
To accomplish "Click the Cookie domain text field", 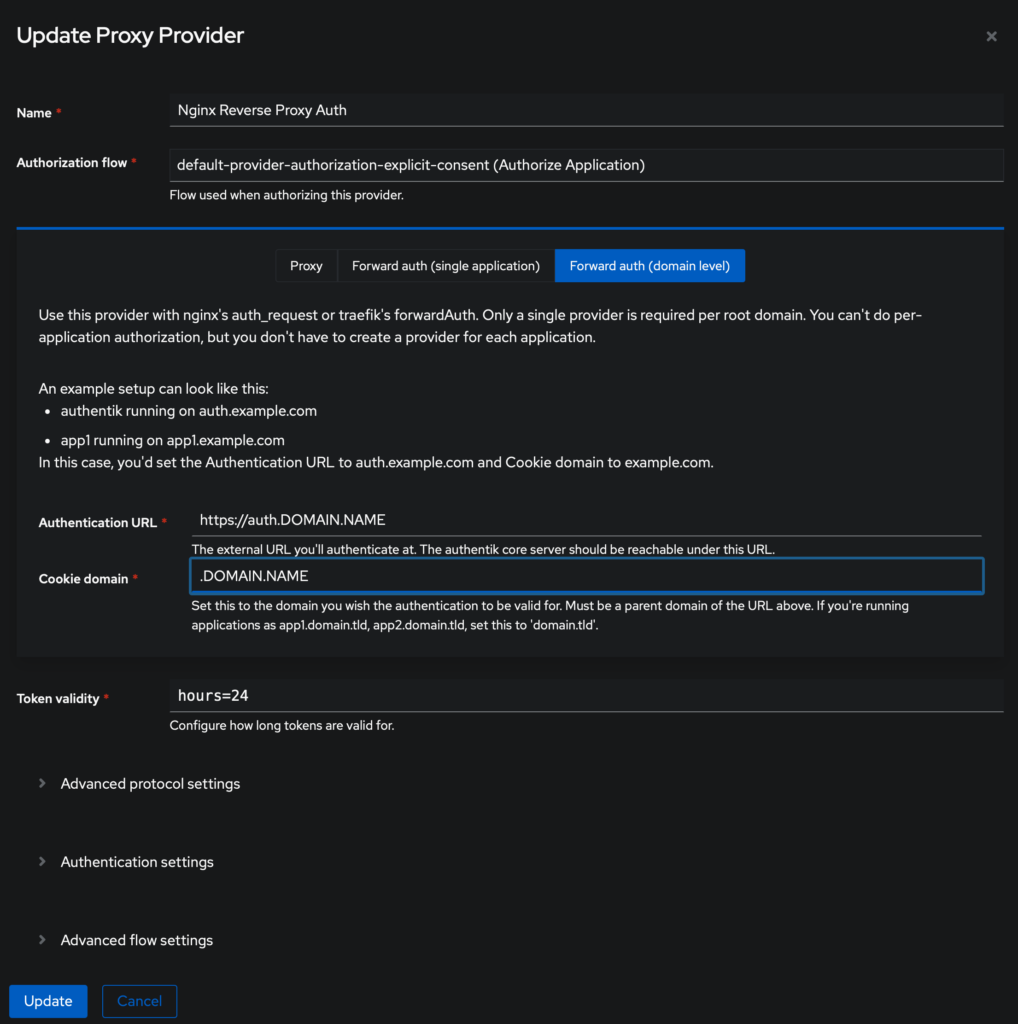I will pos(586,576).
